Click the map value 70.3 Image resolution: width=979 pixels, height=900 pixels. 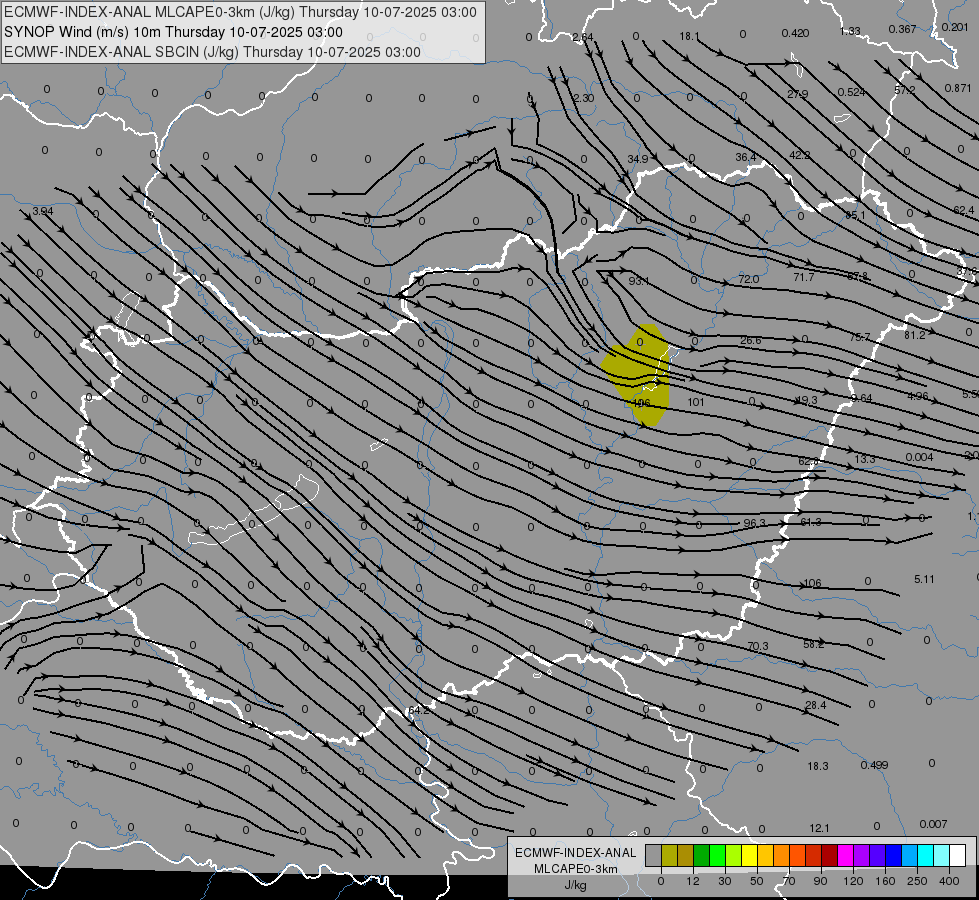click(757, 646)
